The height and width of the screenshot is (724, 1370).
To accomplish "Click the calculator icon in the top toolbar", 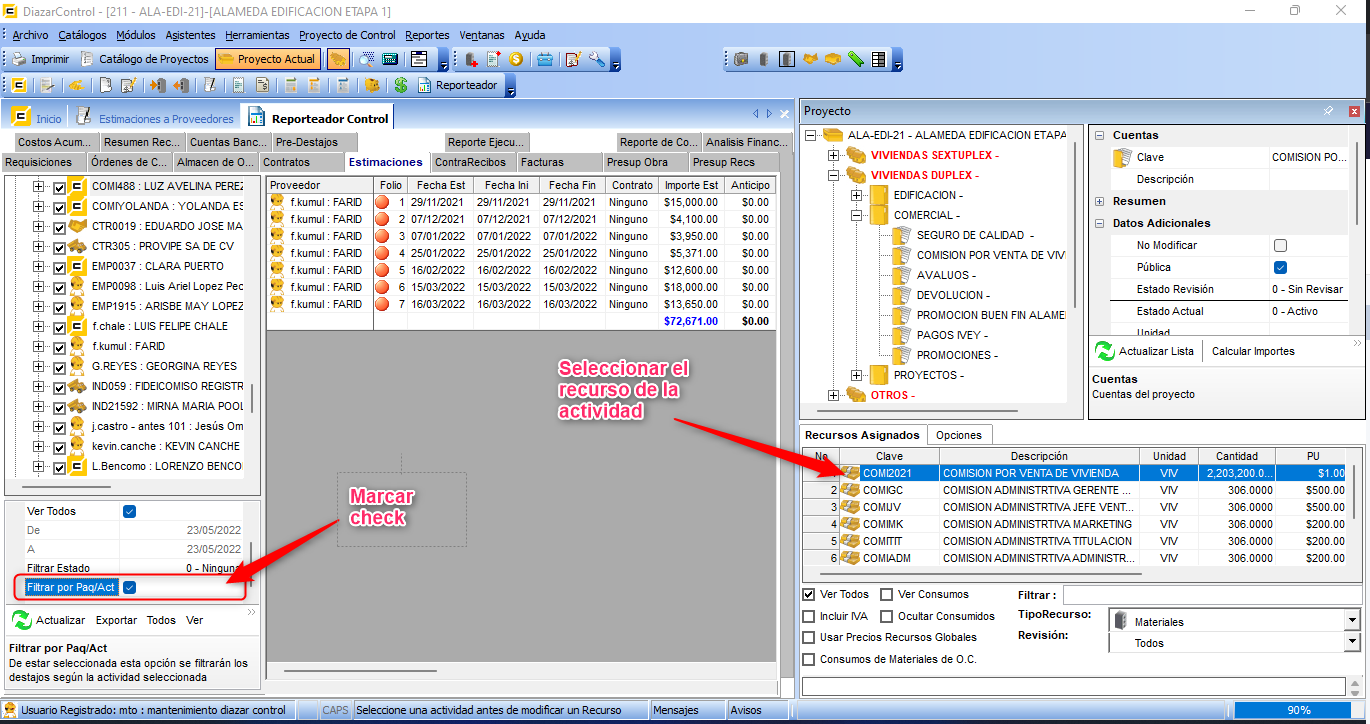I will 390,59.
